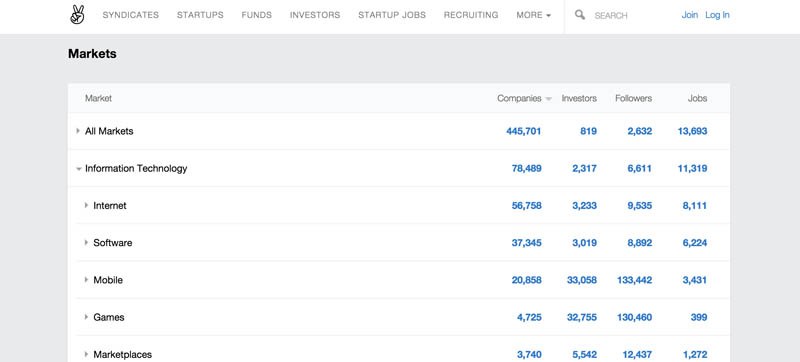The height and width of the screenshot is (362, 800).
Task: Open the Mobile market label
Action: [108, 280]
